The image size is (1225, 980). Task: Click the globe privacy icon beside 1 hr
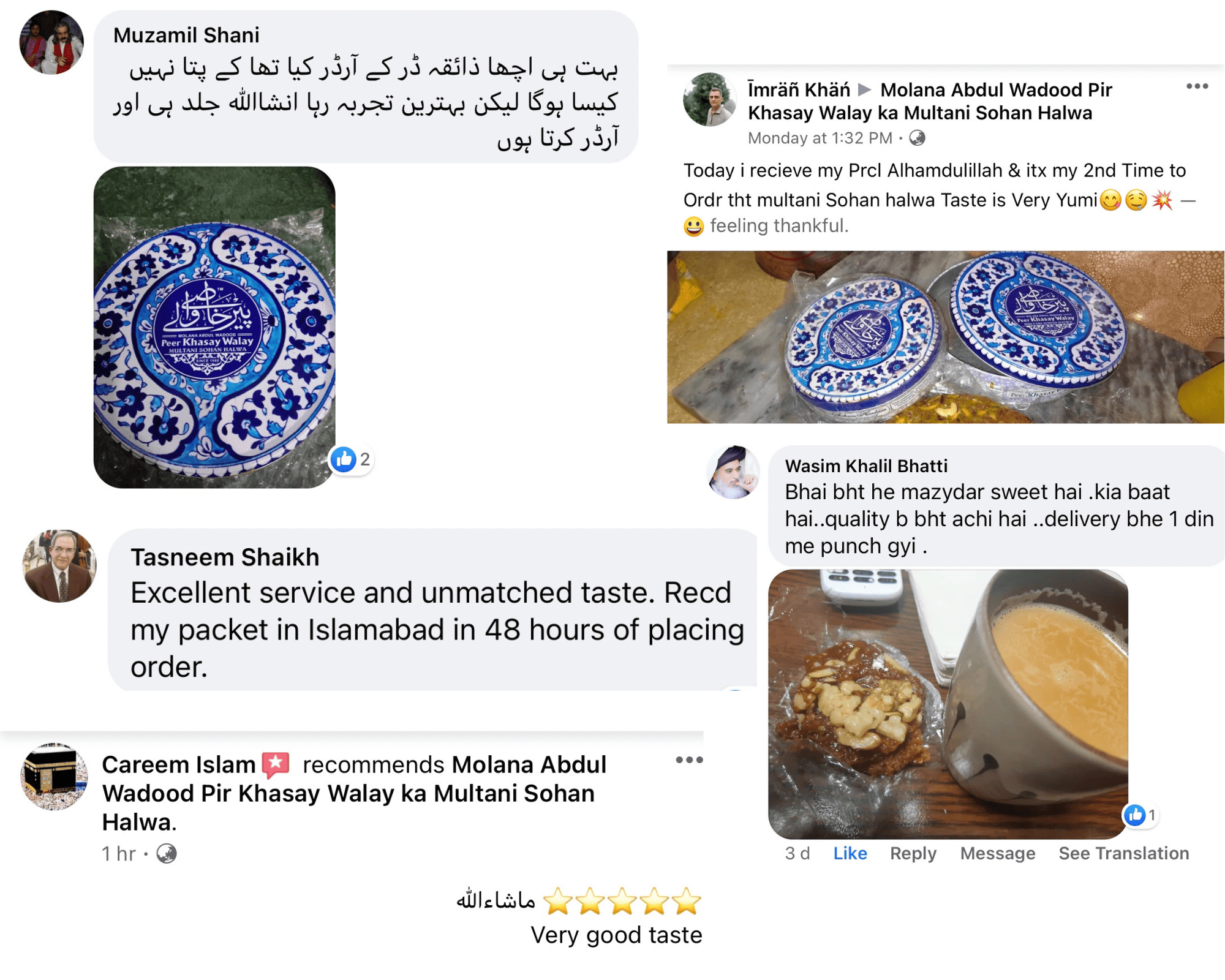click(x=166, y=853)
